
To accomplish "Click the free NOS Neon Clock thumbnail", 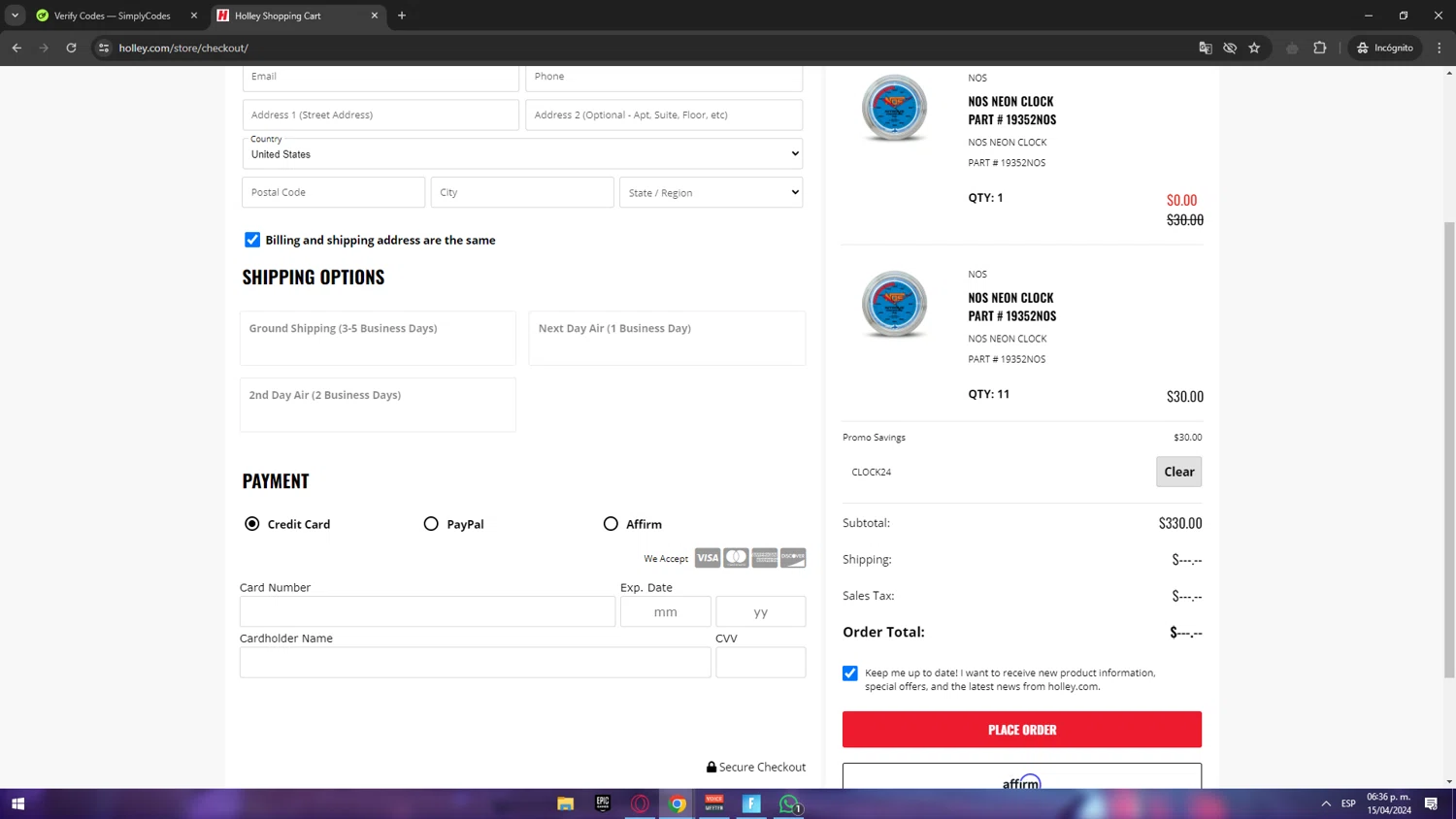I will [894, 108].
